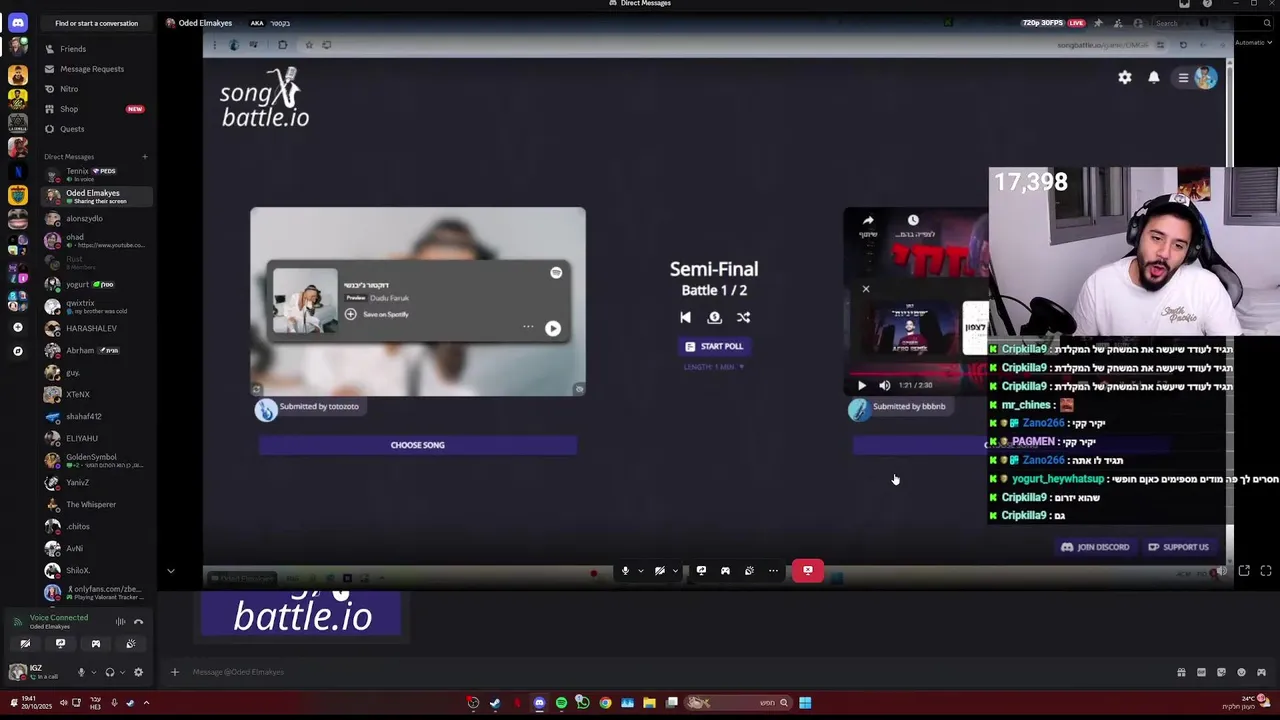Mute the YouTube video volume icon
This screenshot has width=1280, height=720.
point(884,385)
